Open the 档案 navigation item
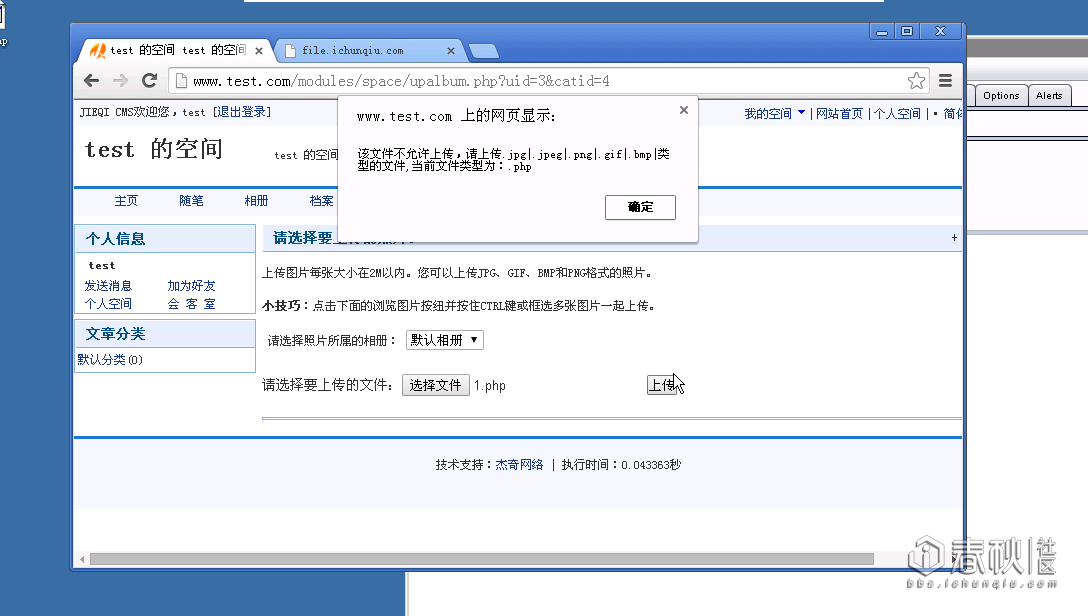 coord(321,200)
